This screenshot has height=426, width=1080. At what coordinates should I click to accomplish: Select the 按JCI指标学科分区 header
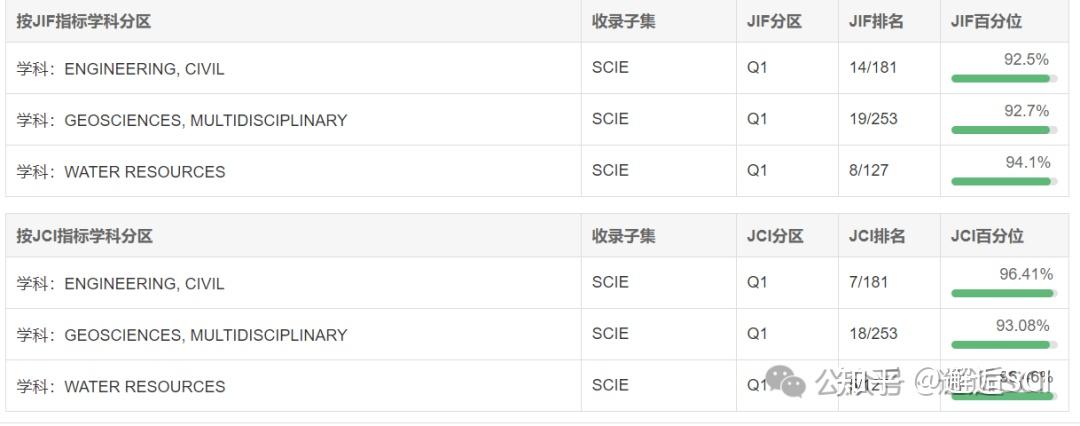[x=84, y=236]
